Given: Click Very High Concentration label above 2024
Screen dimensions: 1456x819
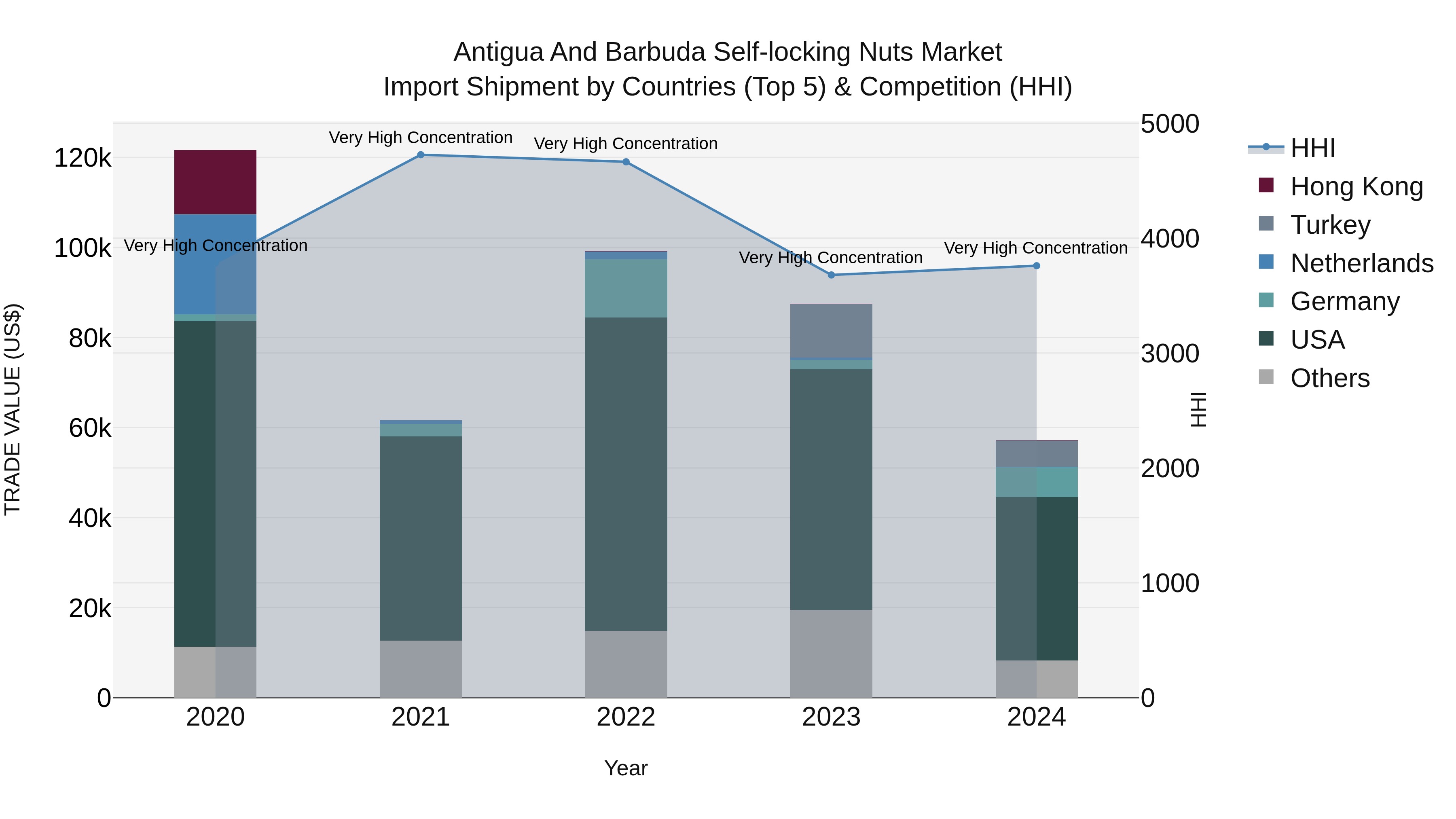Looking at the screenshot, I should click(1035, 248).
